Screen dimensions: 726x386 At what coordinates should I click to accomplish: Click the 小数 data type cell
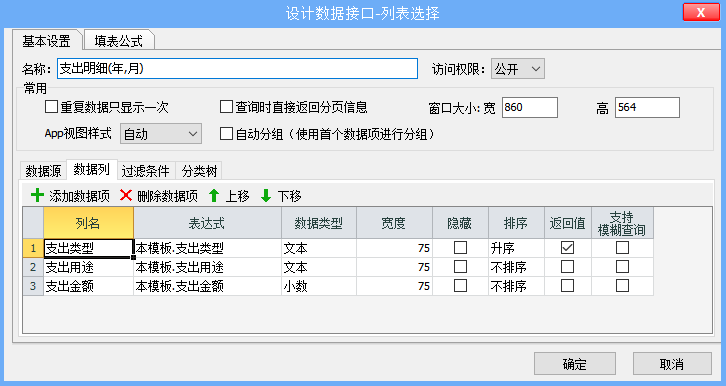coord(319,286)
